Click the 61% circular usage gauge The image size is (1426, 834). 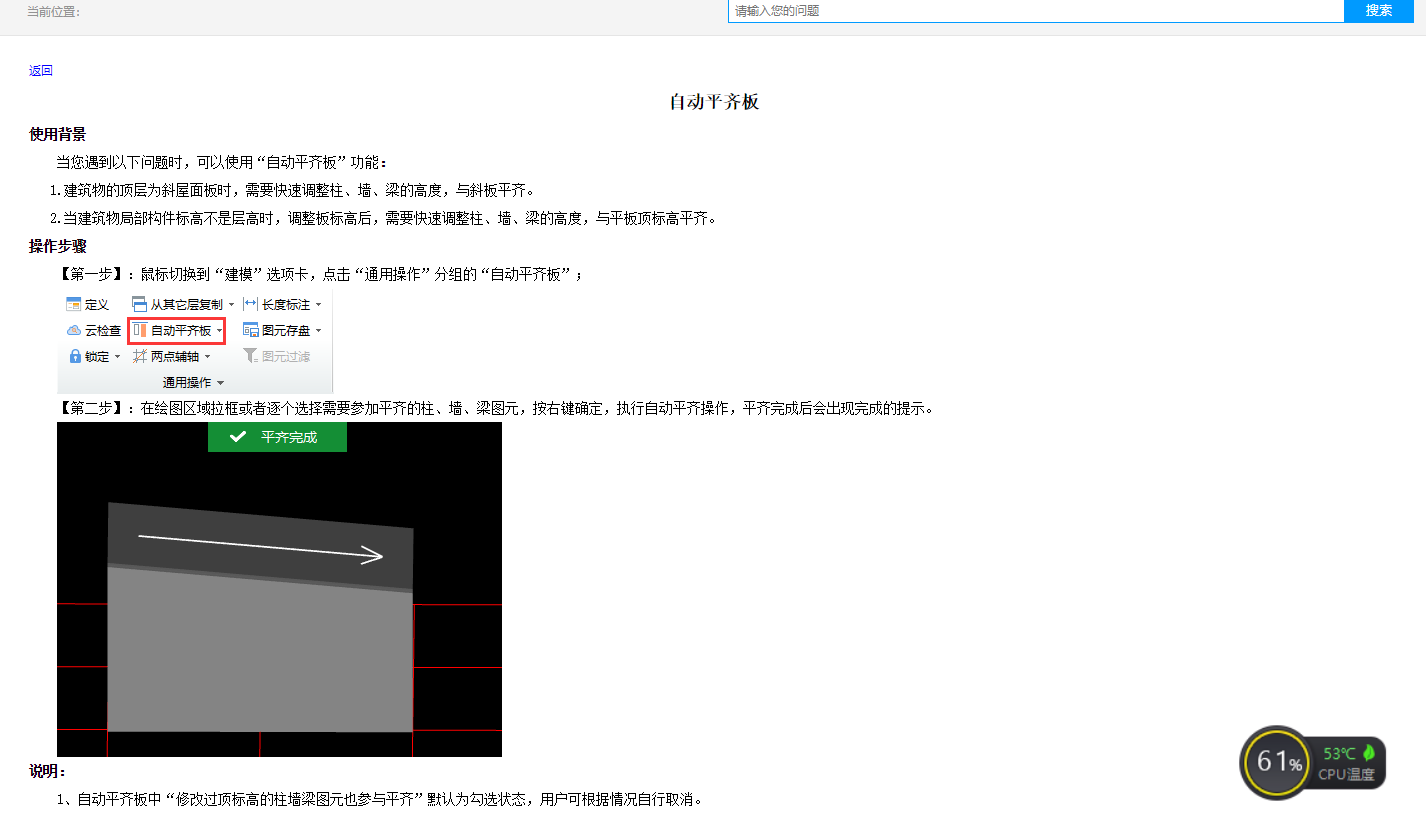point(1276,762)
